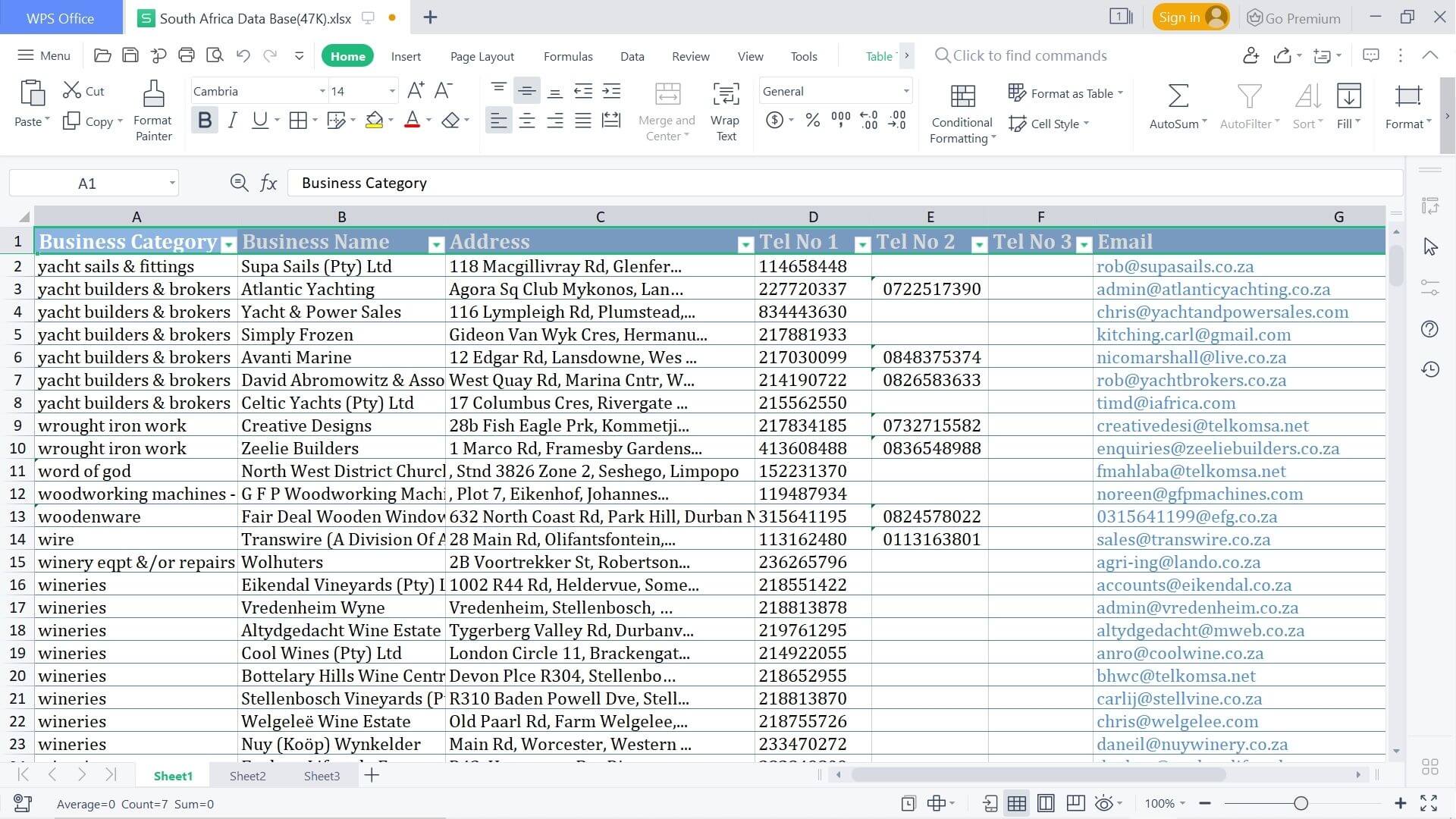Image resolution: width=1456 pixels, height=819 pixels.
Task: Switch to Normal view in the status bar
Action: coord(1017,804)
